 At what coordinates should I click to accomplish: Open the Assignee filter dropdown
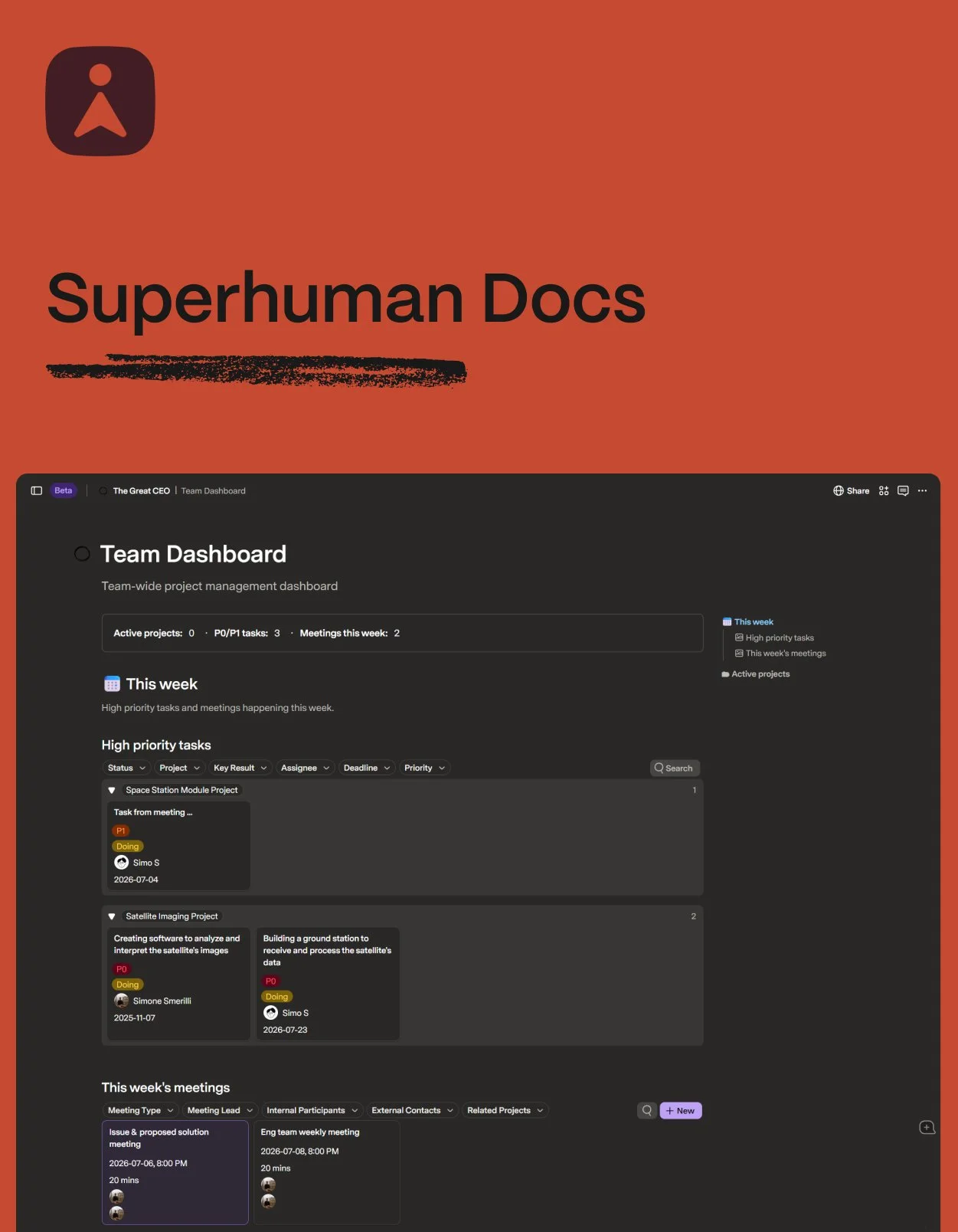[x=305, y=768]
